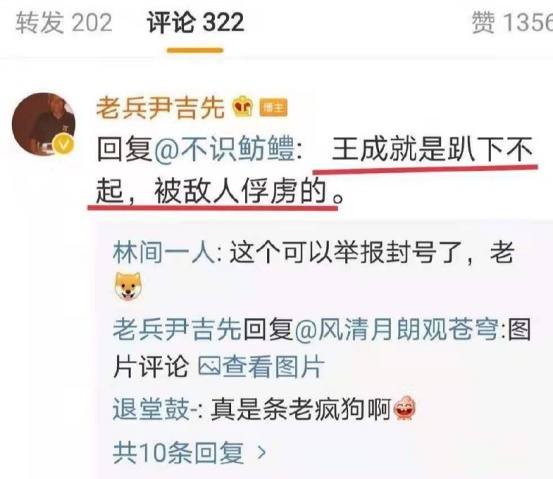Image resolution: width=553 pixels, height=479 pixels.
Task: Select the 评论 322 tab
Action: point(195,23)
